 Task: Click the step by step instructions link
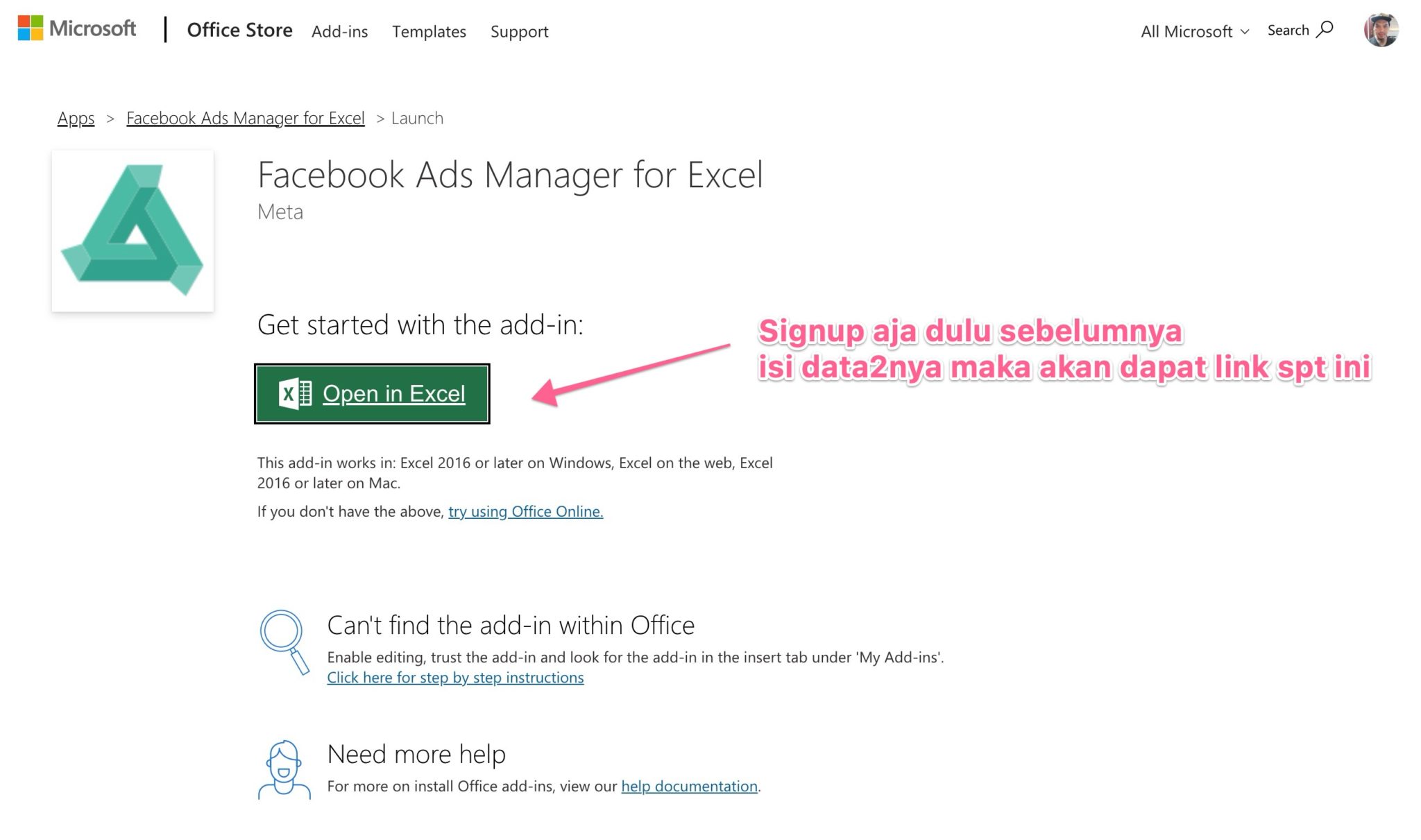455,678
